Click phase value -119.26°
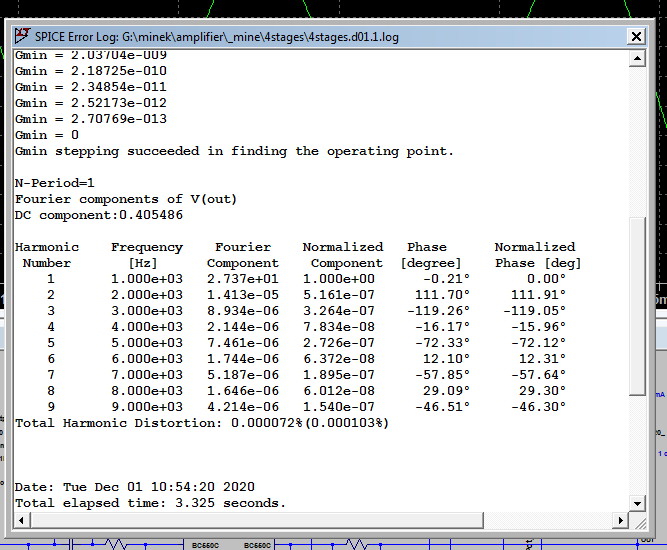Image resolution: width=667 pixels, height=550 pixels. [x=439, y=311]
